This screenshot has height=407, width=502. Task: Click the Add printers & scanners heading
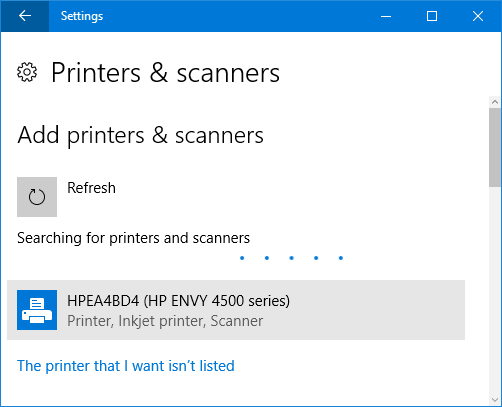(x=141, y=135)
